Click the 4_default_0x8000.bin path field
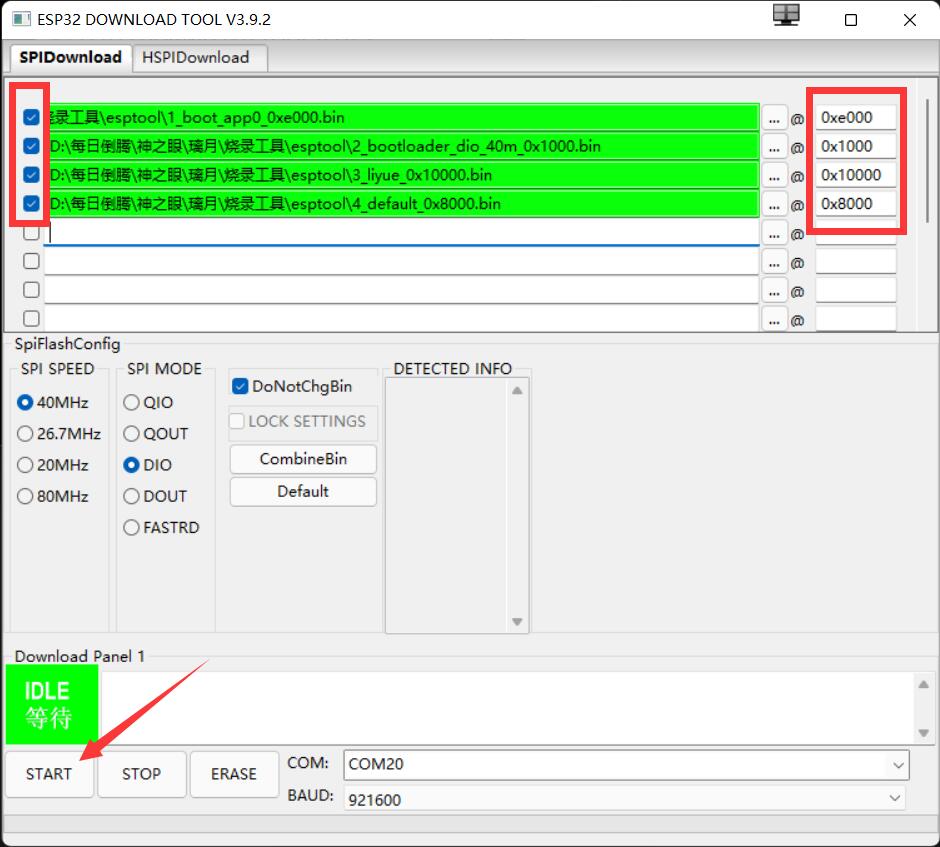 [x=402, y=203]
